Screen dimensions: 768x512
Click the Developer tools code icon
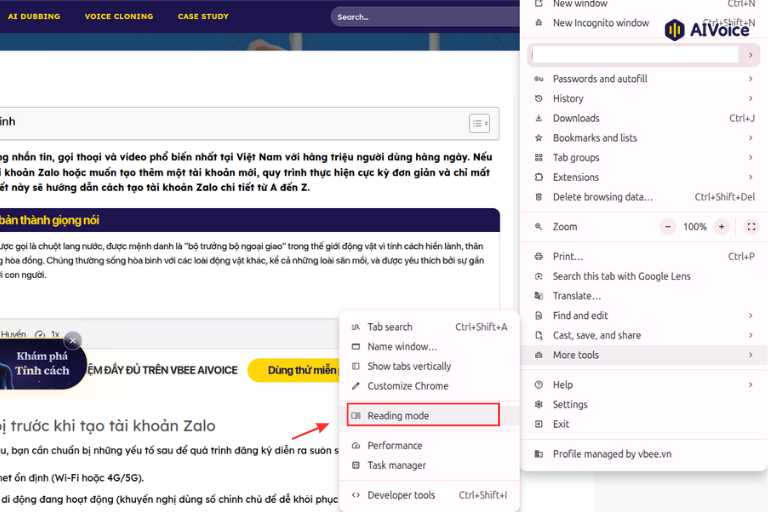(x=356, y=495)
